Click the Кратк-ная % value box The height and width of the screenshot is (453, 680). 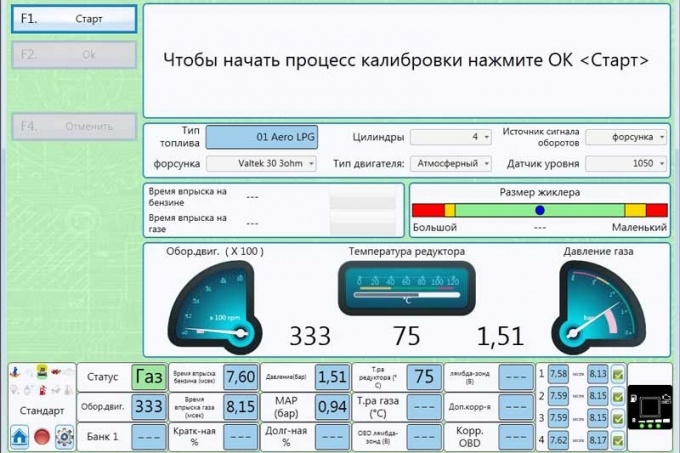241,437
